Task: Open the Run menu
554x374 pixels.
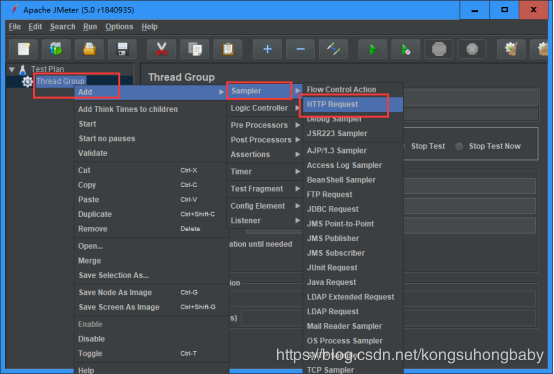Action: click(90, 27)
